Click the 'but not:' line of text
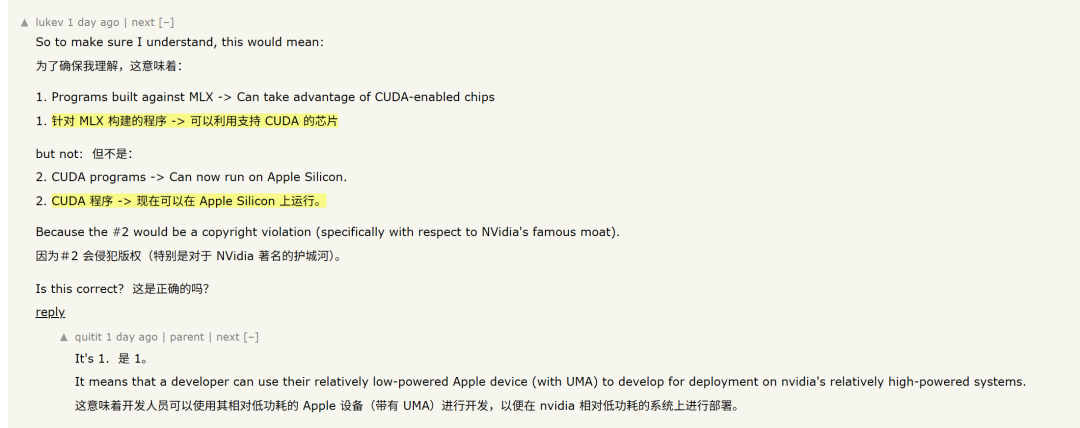Viewport: 1080px width, 428px height. (59, 154)
